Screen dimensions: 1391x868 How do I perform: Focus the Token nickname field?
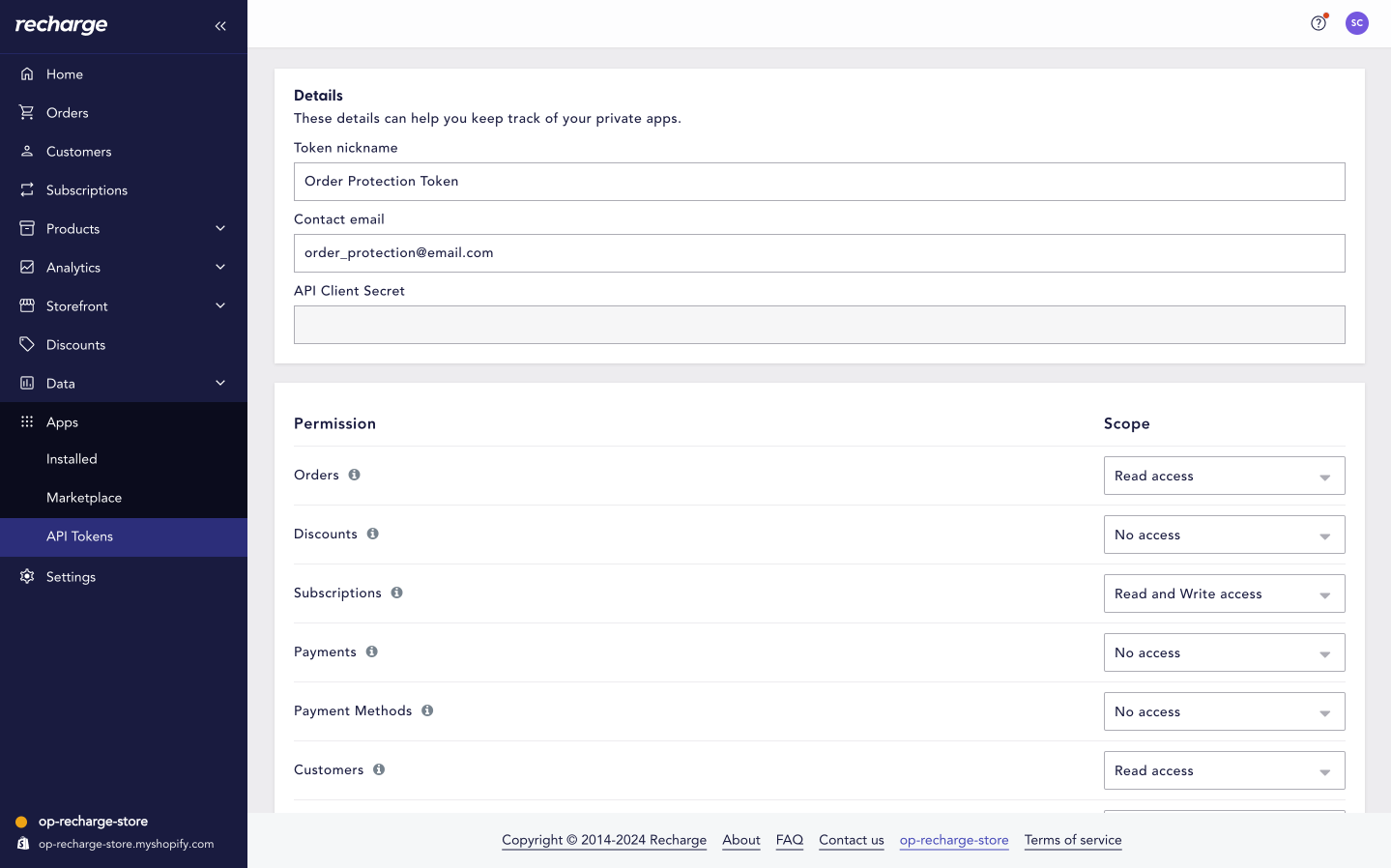coord(820,182)
